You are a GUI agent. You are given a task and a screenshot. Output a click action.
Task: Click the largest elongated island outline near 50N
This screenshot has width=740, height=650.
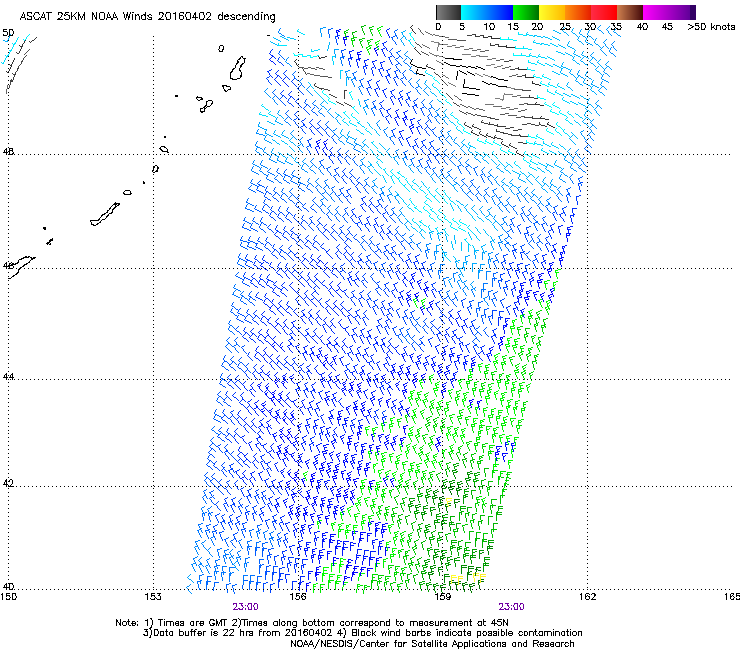pyautogui.click(x=237, y=68)
